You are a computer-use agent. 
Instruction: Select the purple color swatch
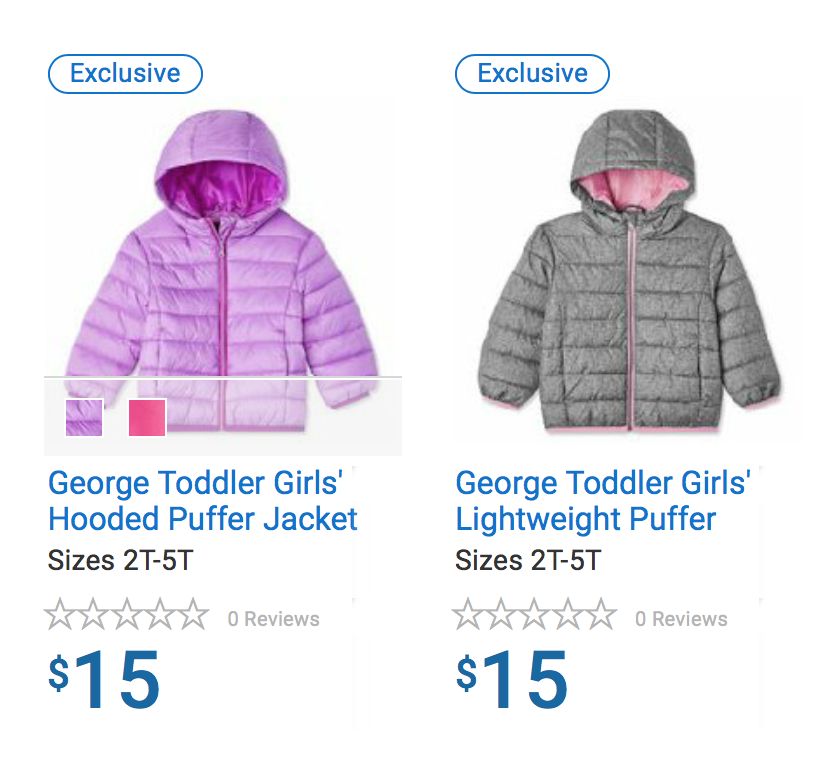pos(84,417)
